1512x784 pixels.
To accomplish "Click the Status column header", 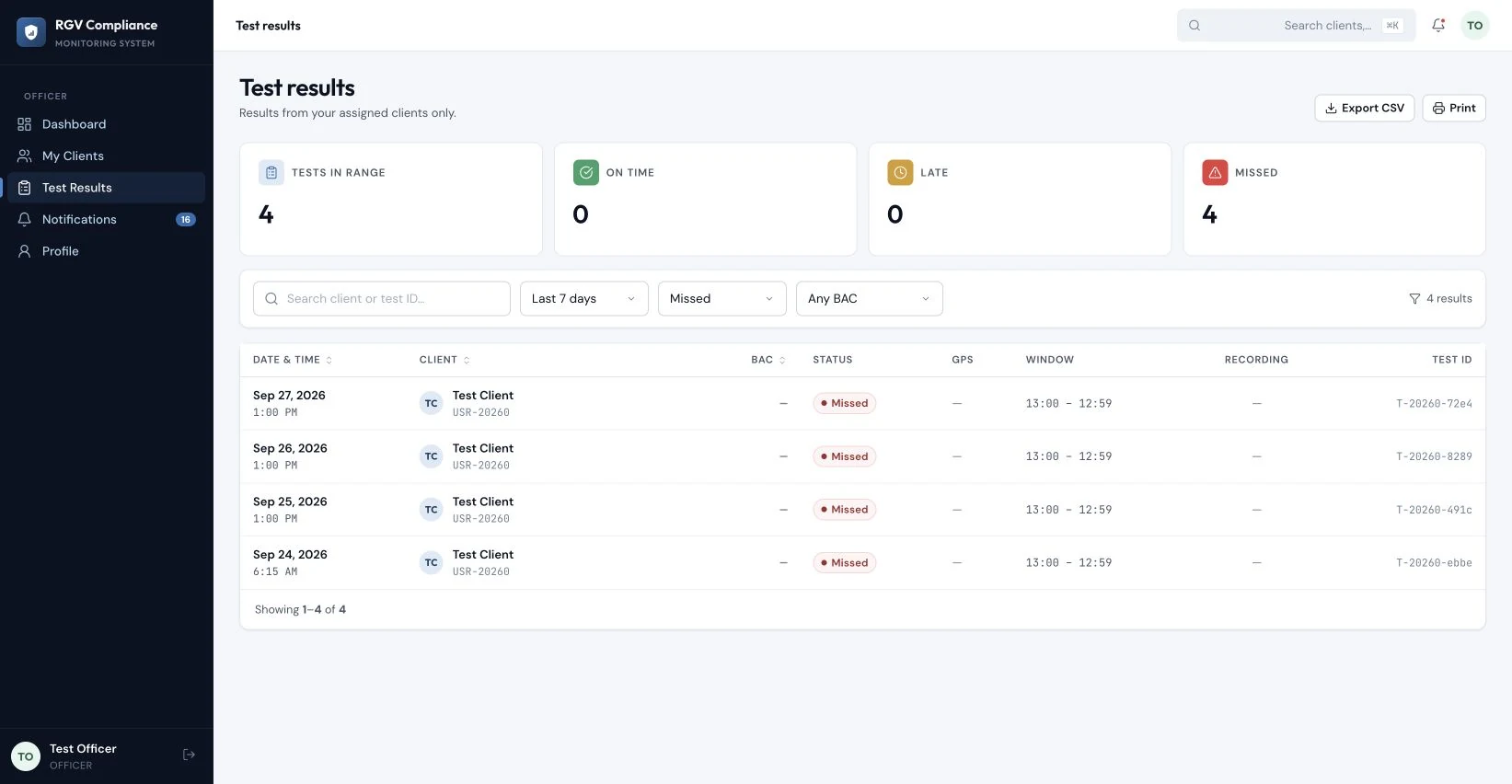I will tap(833, 360).
